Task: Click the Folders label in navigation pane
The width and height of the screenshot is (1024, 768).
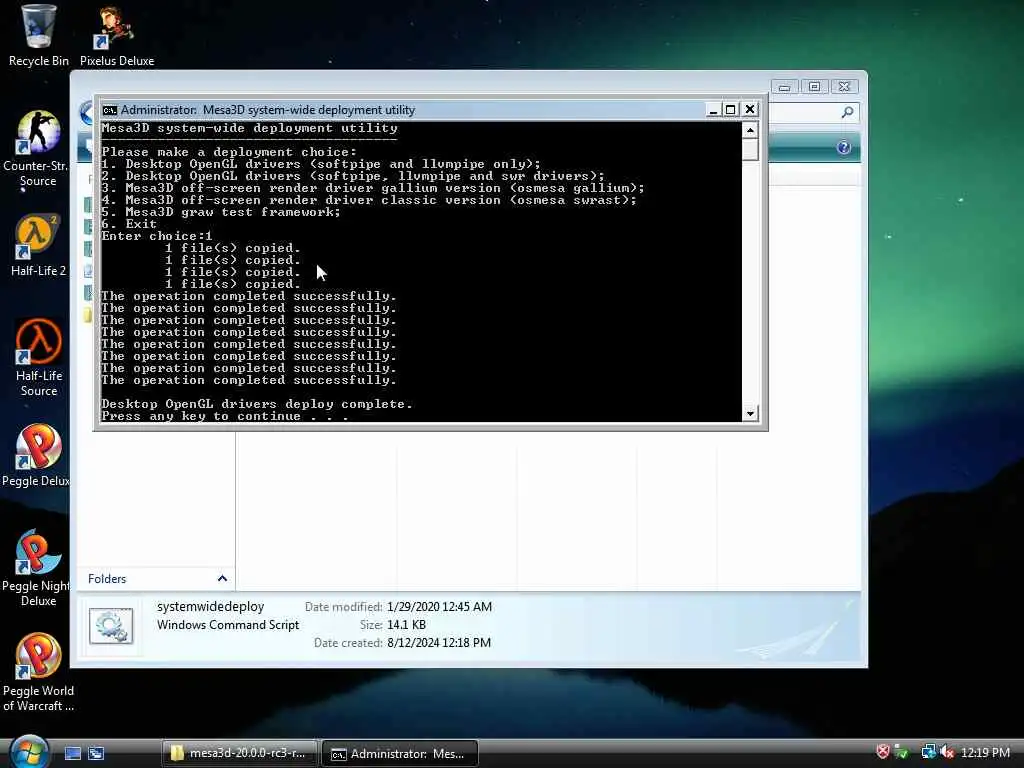Action: pyautogui.click(x=107, y=579)
